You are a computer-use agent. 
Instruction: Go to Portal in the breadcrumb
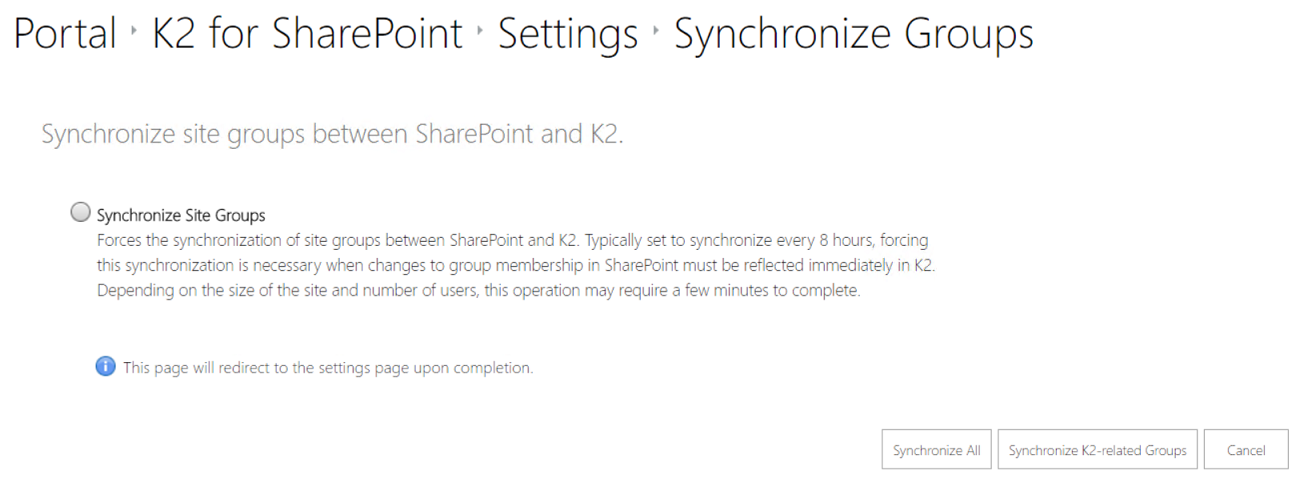65,35
